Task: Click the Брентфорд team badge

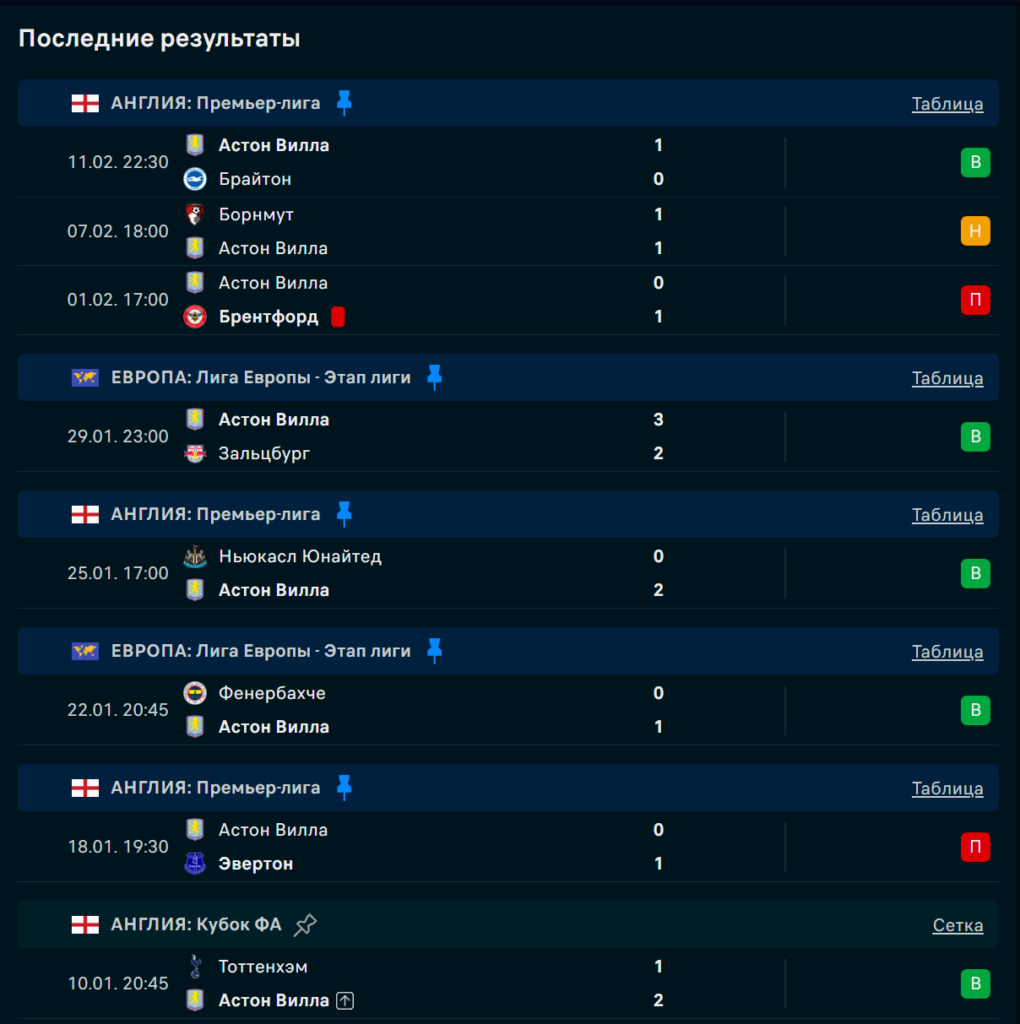Action: coord(195,317)
